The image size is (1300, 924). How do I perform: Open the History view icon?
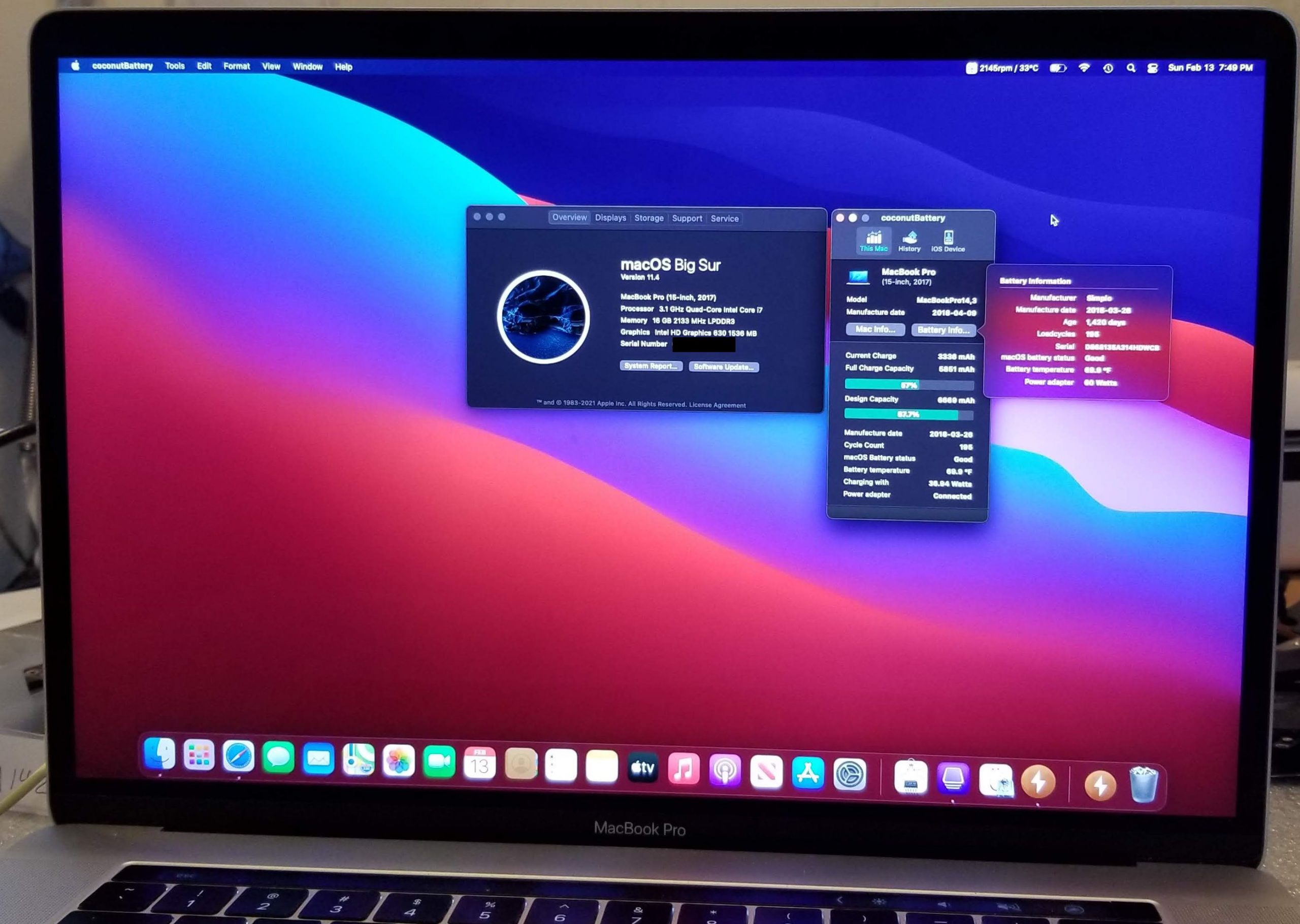tap(909, 241)
